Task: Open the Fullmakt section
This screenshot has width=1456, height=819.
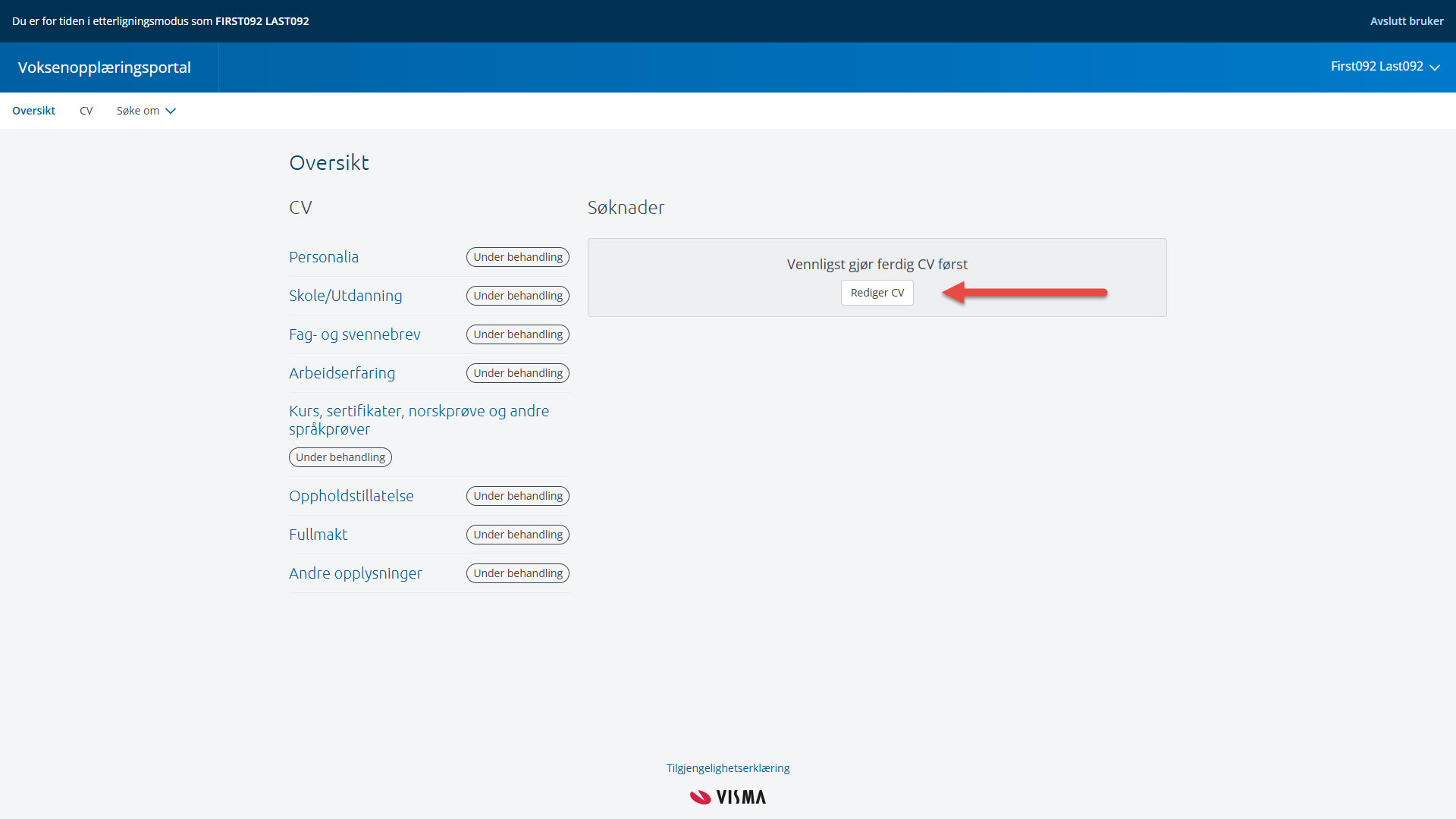Action: (x=318, y=535)
